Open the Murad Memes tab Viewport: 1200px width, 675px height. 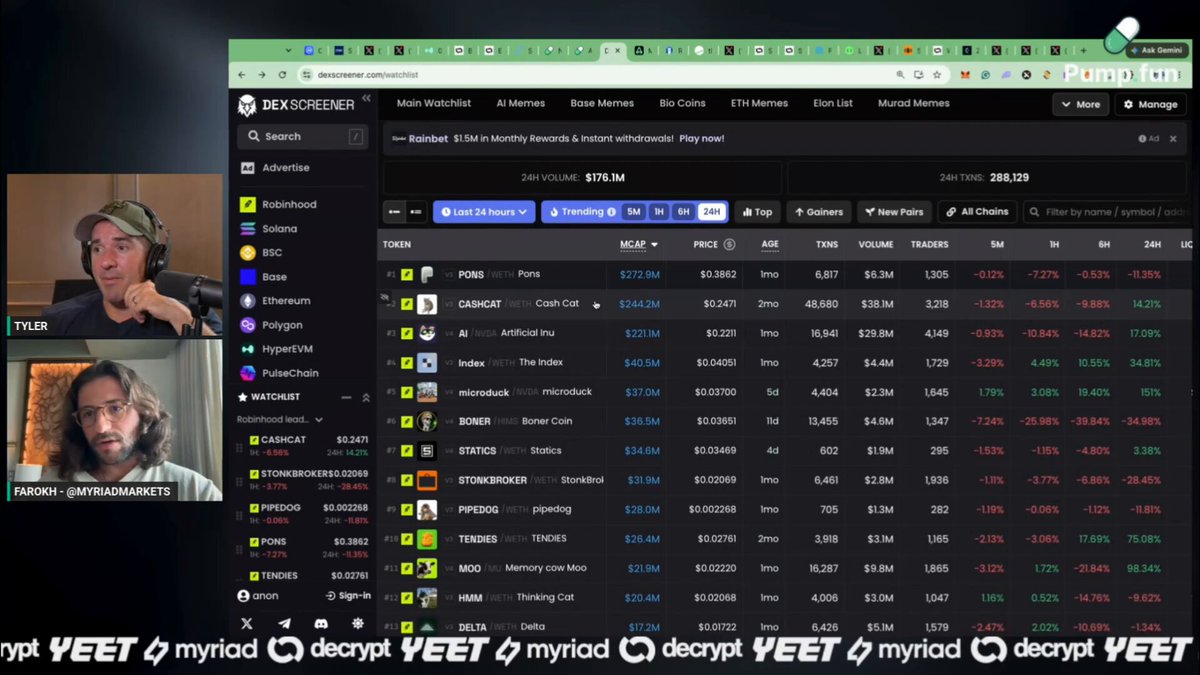click(914, 103)
